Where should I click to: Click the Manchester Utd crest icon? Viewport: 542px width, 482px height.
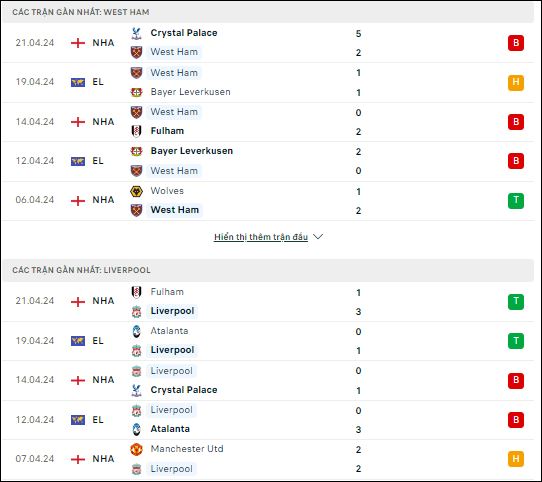[x=136, y=449]
